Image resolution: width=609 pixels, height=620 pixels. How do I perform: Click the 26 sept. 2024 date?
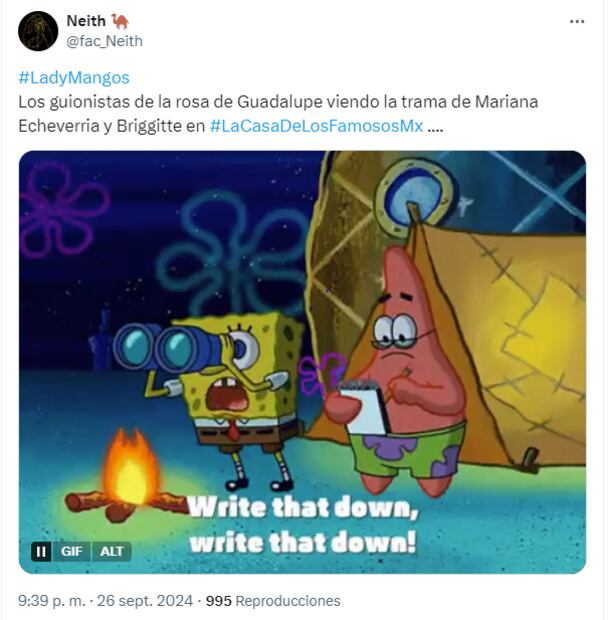click(x=145, y=601)
